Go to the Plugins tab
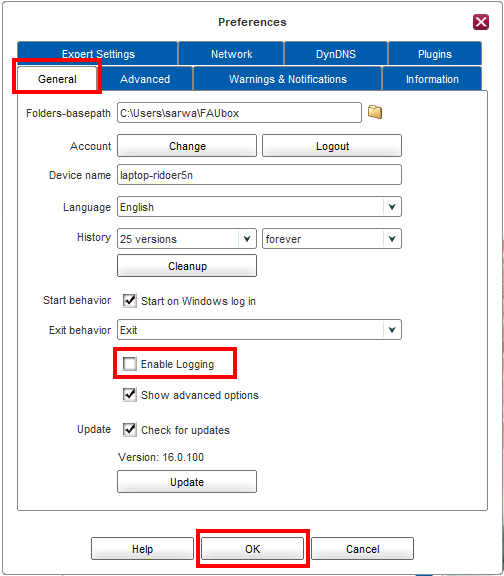The height and width of the screenshot is (576, 504). coord(435,54)
